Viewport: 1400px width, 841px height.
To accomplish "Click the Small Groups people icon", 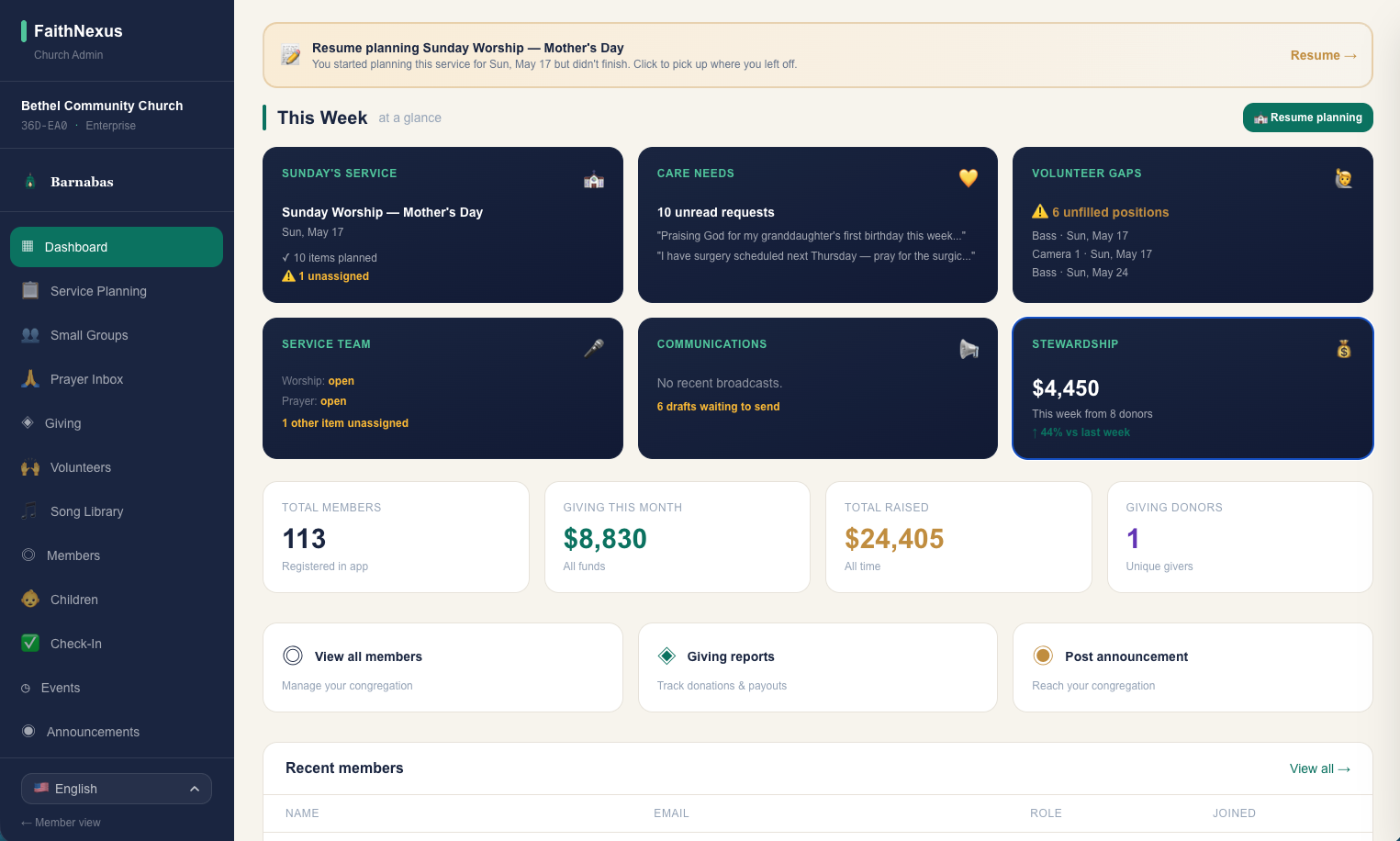I will coord(30,334).
